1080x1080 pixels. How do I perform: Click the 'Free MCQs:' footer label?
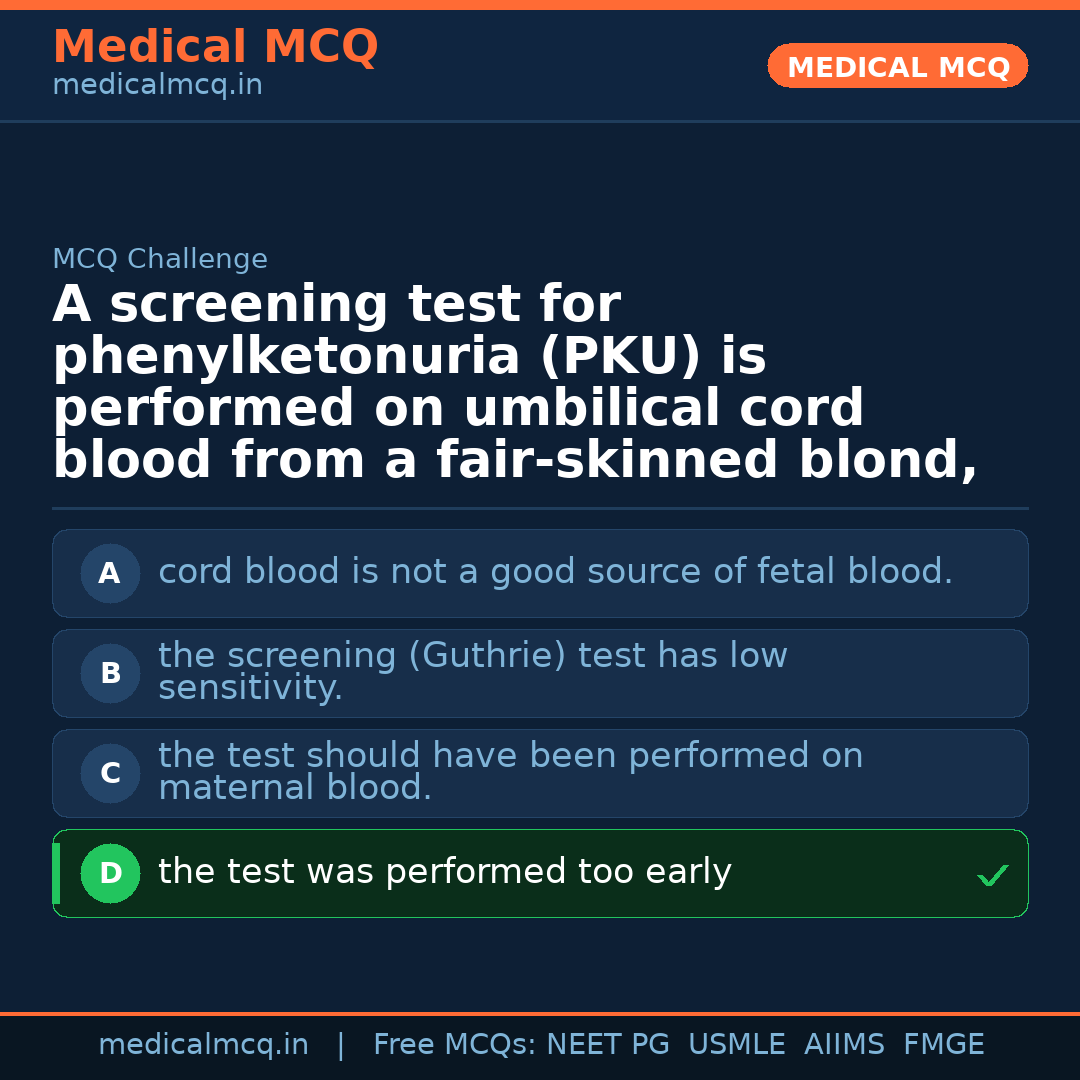click(455, 1045)
